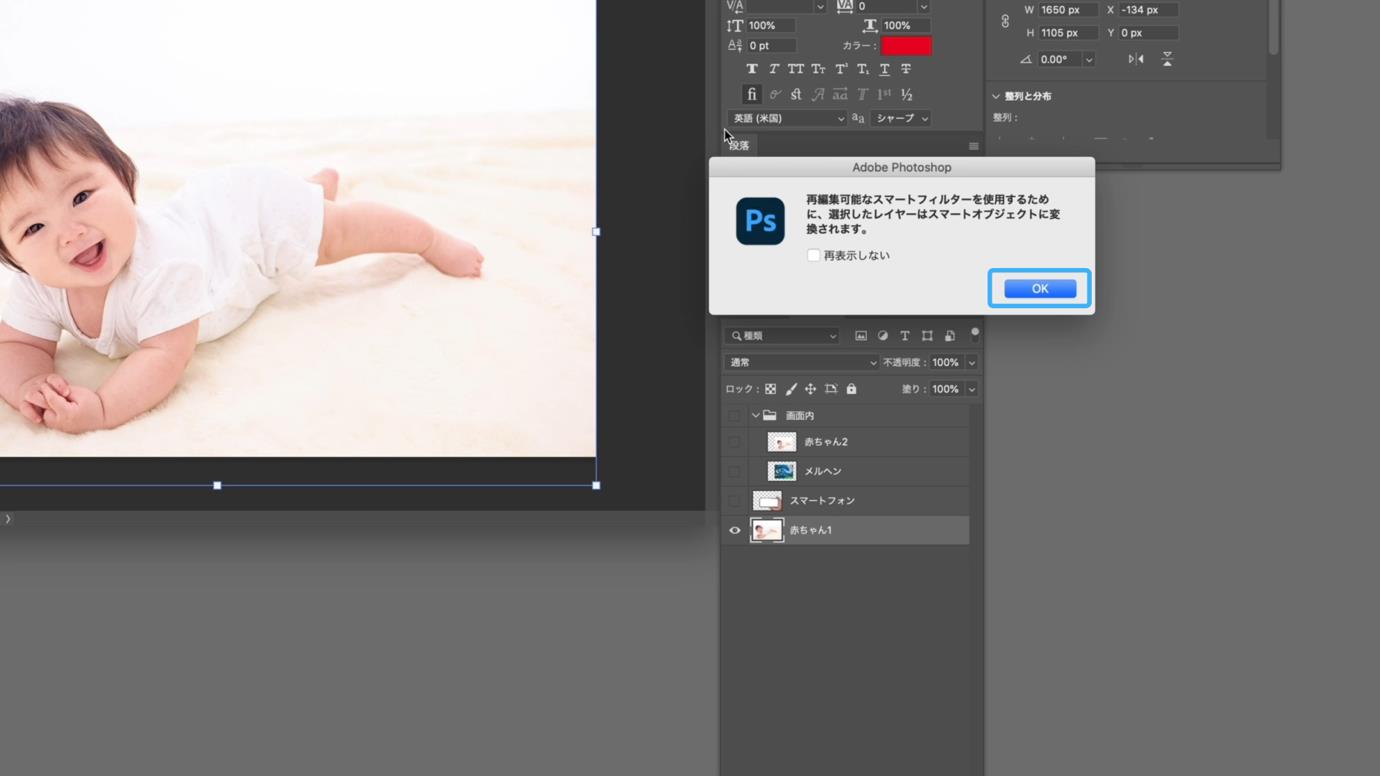The width and height of the screenshot is (1380, 776).
Task: Open the tracking value dropdown arrow
Action: pyautogui.click(x=923, y=7)
